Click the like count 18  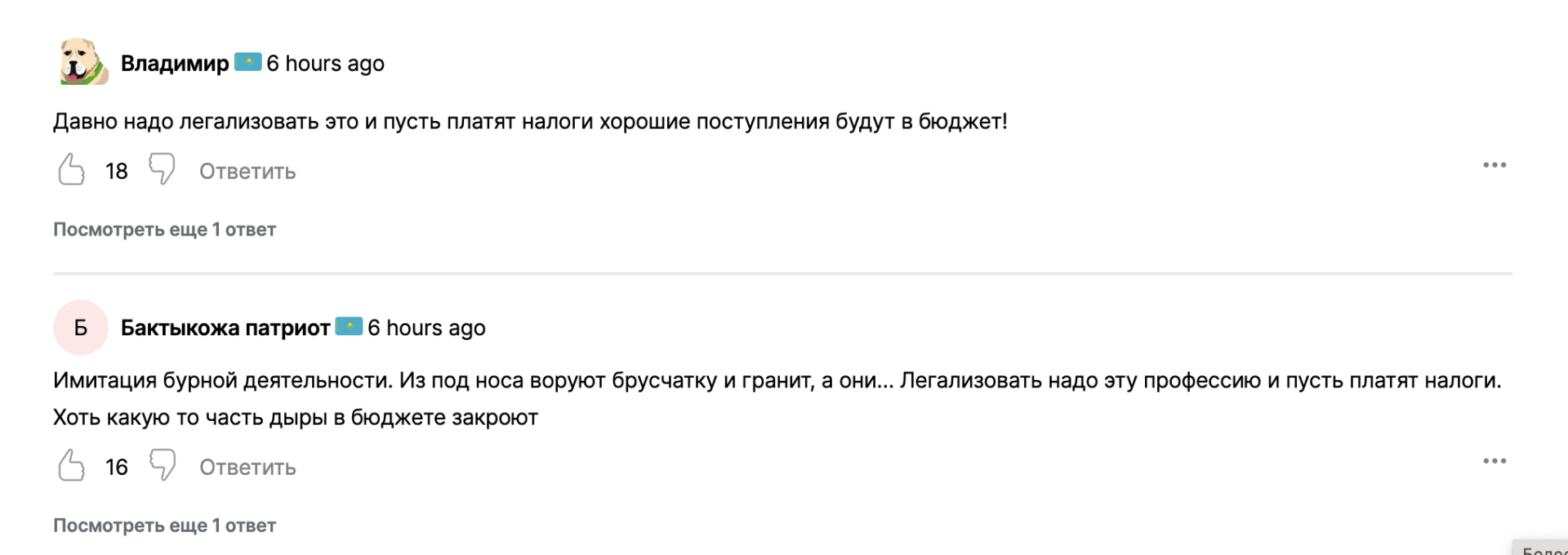click(x=117, y=172)
